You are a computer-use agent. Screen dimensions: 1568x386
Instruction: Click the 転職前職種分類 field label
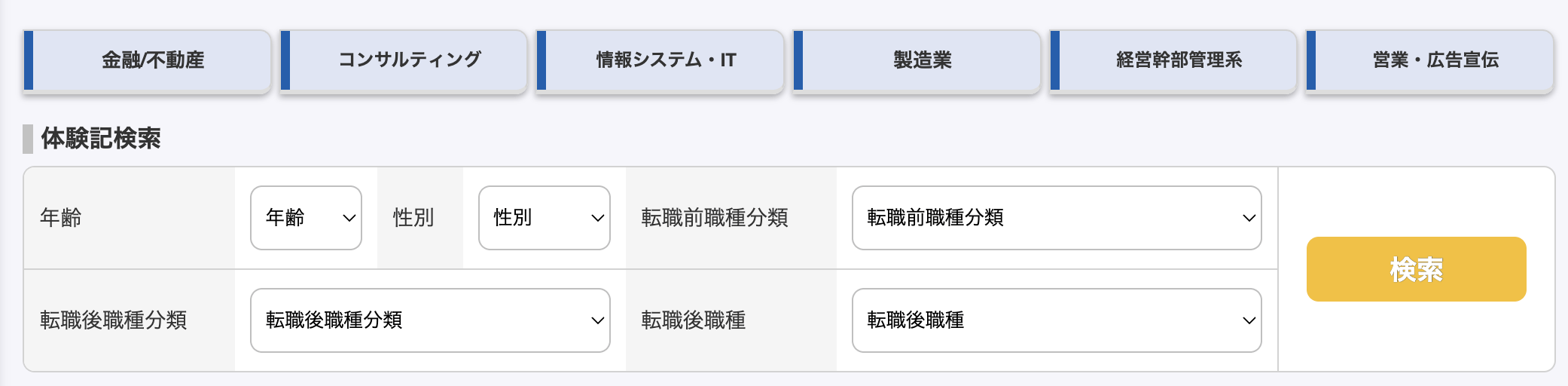click(715, 218)
